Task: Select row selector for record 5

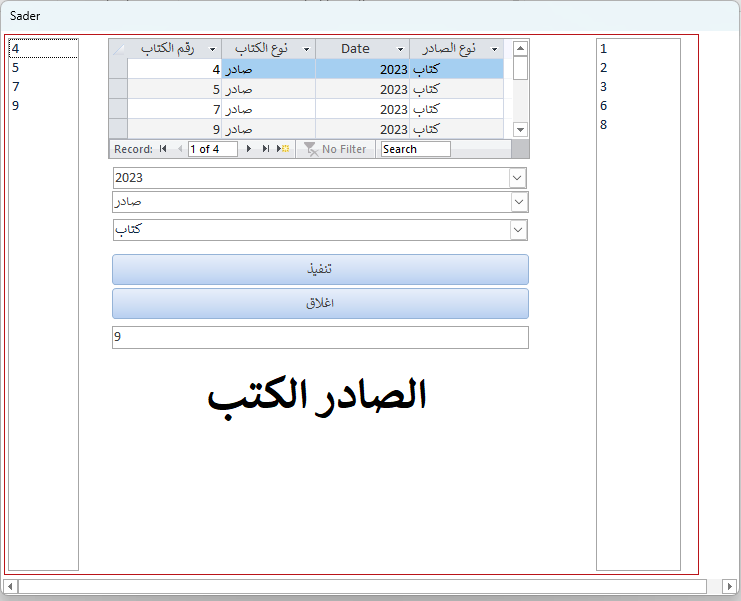Action: pos(118,89)
